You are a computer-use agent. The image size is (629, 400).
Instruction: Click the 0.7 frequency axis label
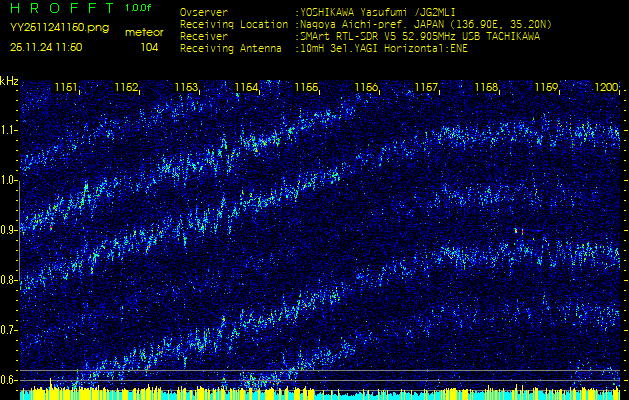point(9,330)
